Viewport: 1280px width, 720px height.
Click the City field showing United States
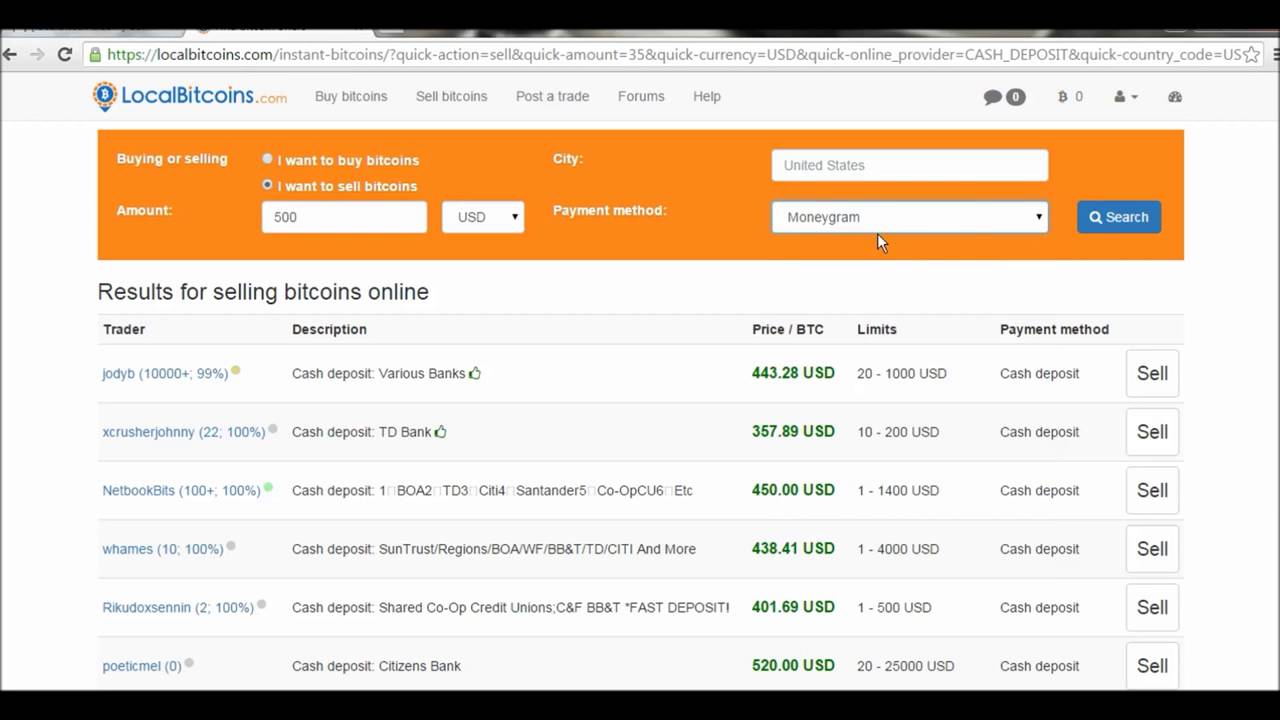click(x=910, y=165)
